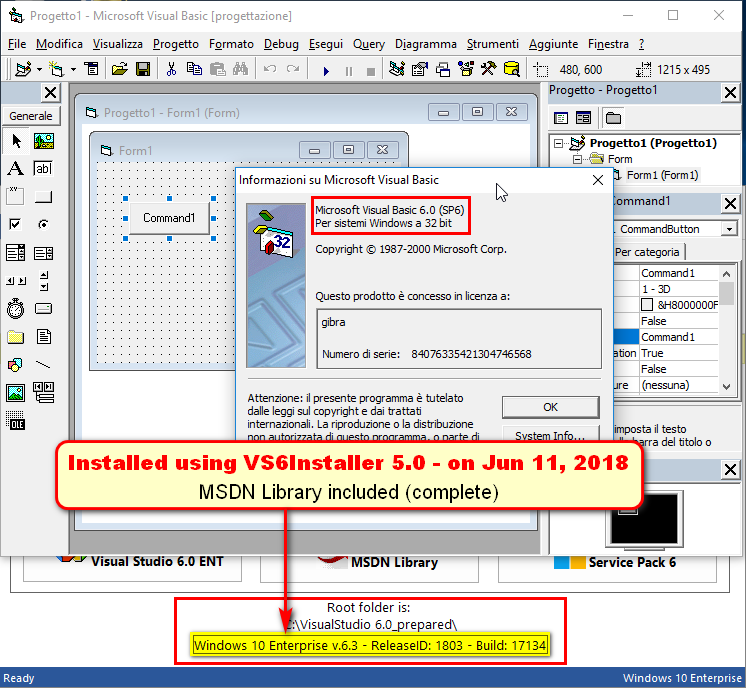Viewport: 746px width, 688px height.
Task: Select the ComboBox control tool
Action: point(16,253)
